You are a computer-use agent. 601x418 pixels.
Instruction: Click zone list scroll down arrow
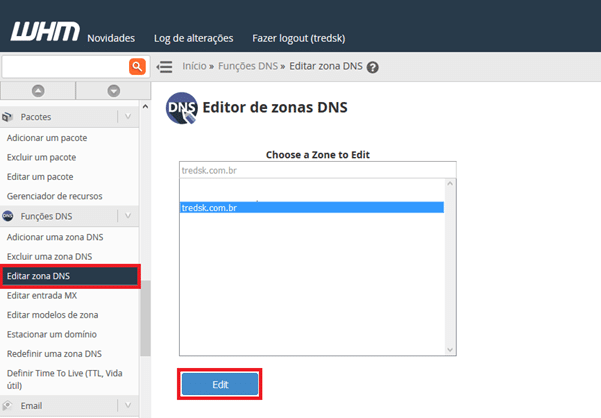click(x=450, y=350)
